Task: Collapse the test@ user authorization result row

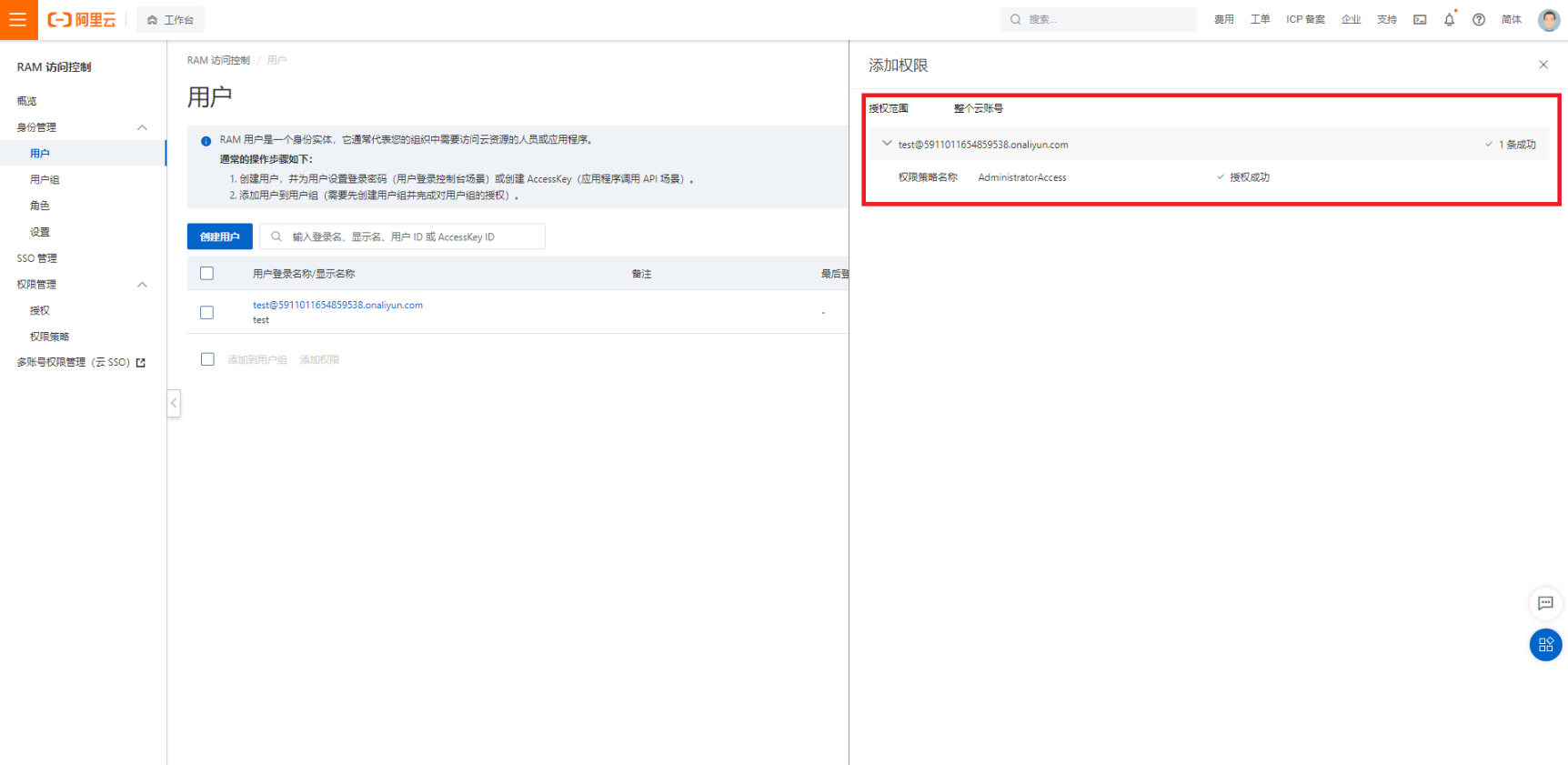Action: (887, 144)
